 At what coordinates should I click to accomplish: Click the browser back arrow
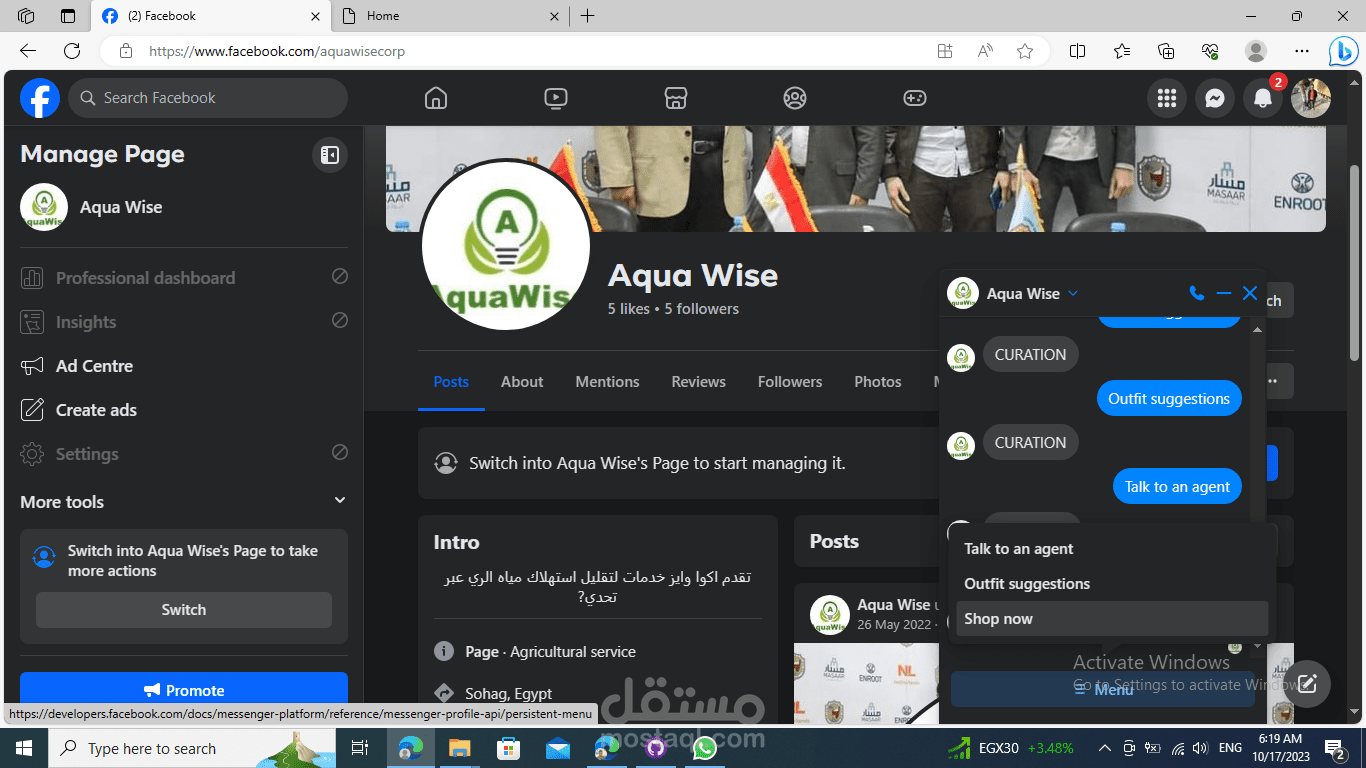[28, 51]
